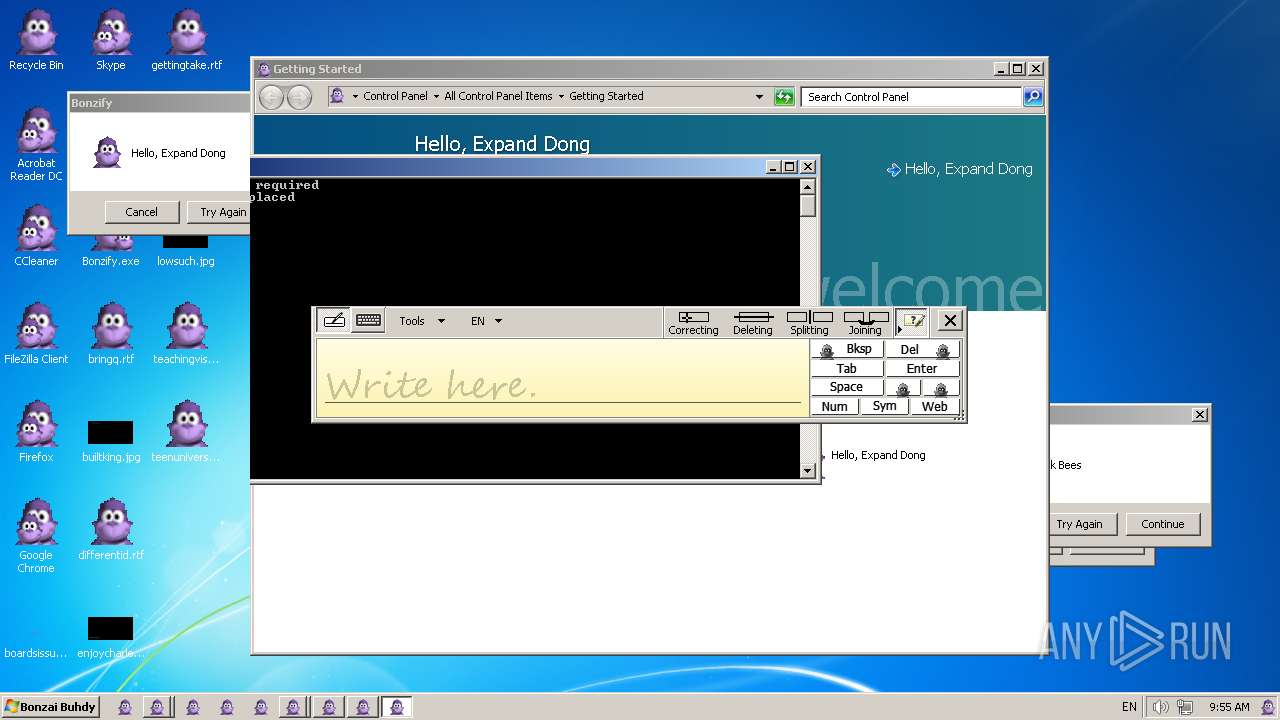Image resolution: width=1280 pixels, height=720 pixels.
Task: Select the enjoycharle... desktop file
Action: tap(111, 638)
